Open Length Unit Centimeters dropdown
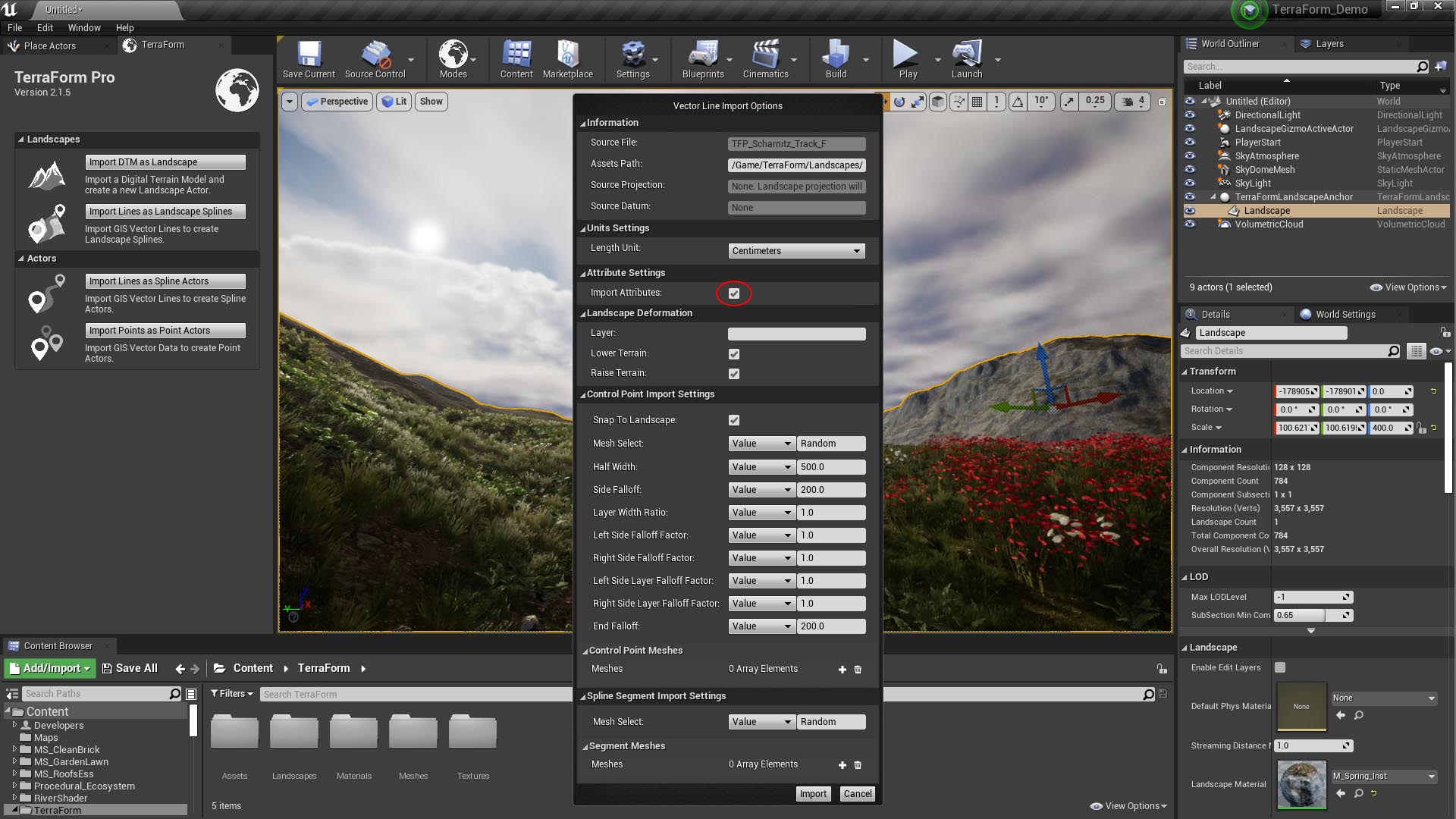This screenshot has height=819, width=1456. point(796,251)
